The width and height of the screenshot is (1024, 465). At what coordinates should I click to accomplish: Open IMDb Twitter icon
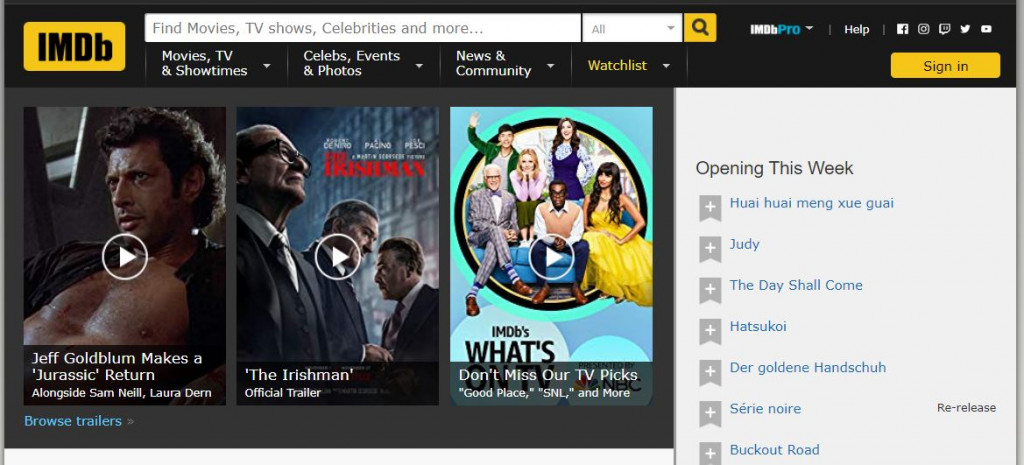point(965,29)
